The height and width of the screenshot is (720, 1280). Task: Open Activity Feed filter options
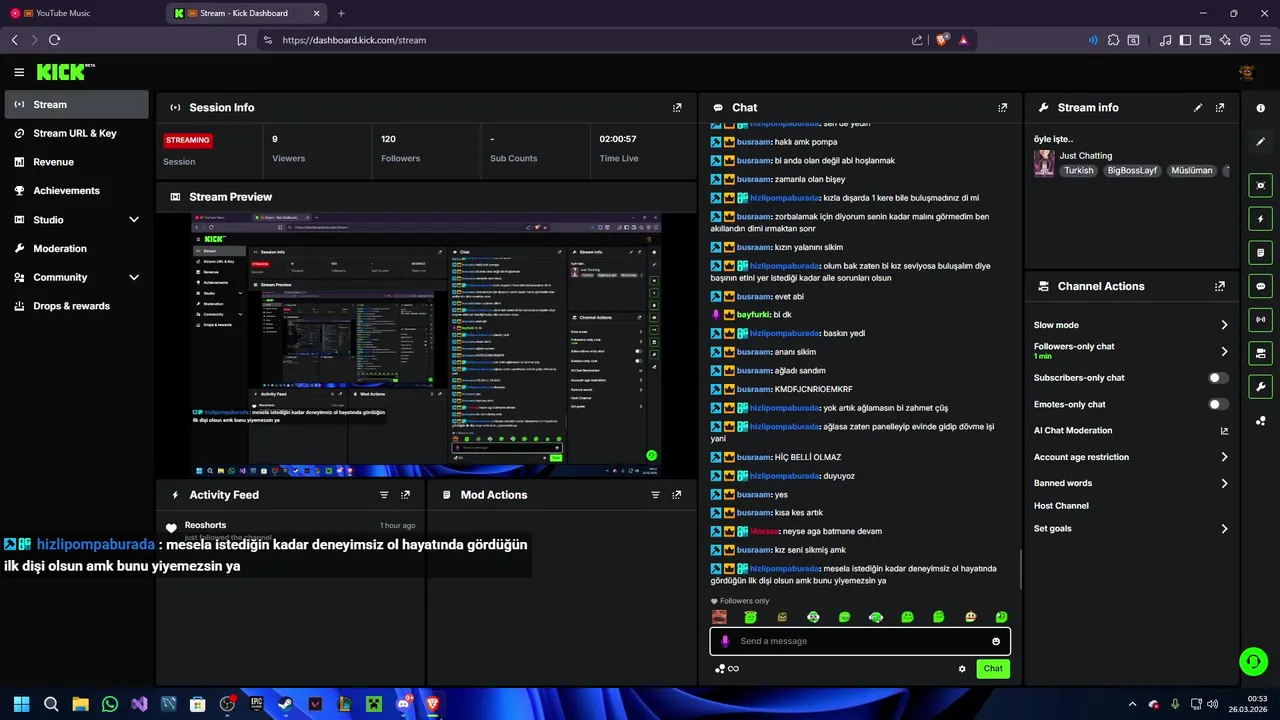(384, 495)
